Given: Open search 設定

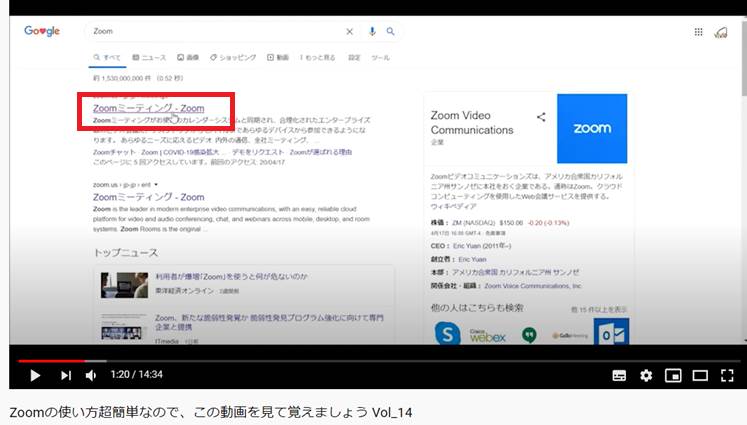Looking at the screenshot, I should pyautogui.click(x=354, y=58).
